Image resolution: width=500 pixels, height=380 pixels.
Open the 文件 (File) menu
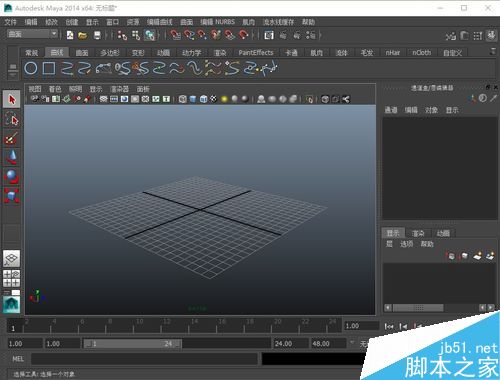[10, 22]
